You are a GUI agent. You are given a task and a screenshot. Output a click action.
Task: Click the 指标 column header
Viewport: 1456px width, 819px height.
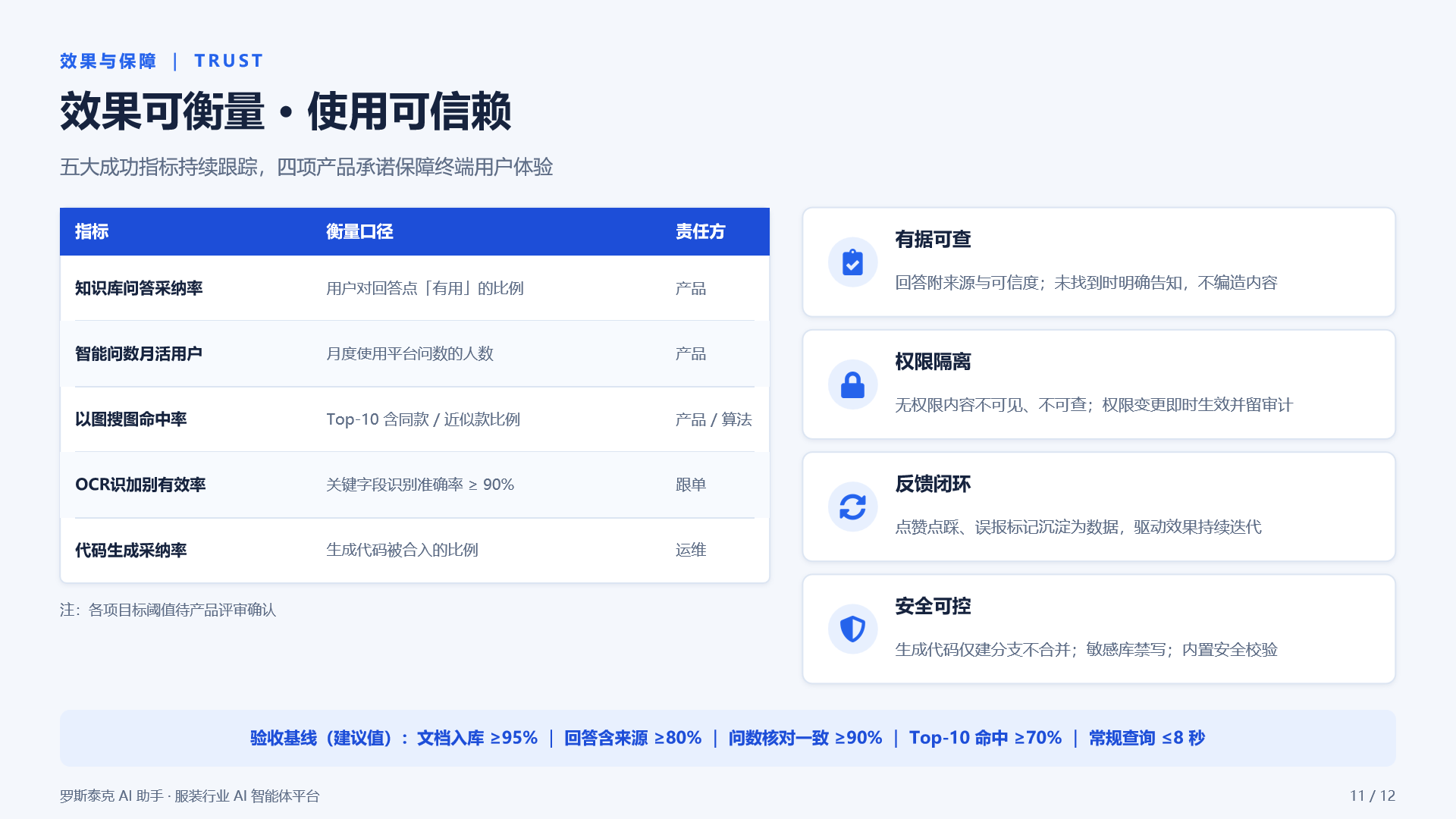click(x=92, y=231)
